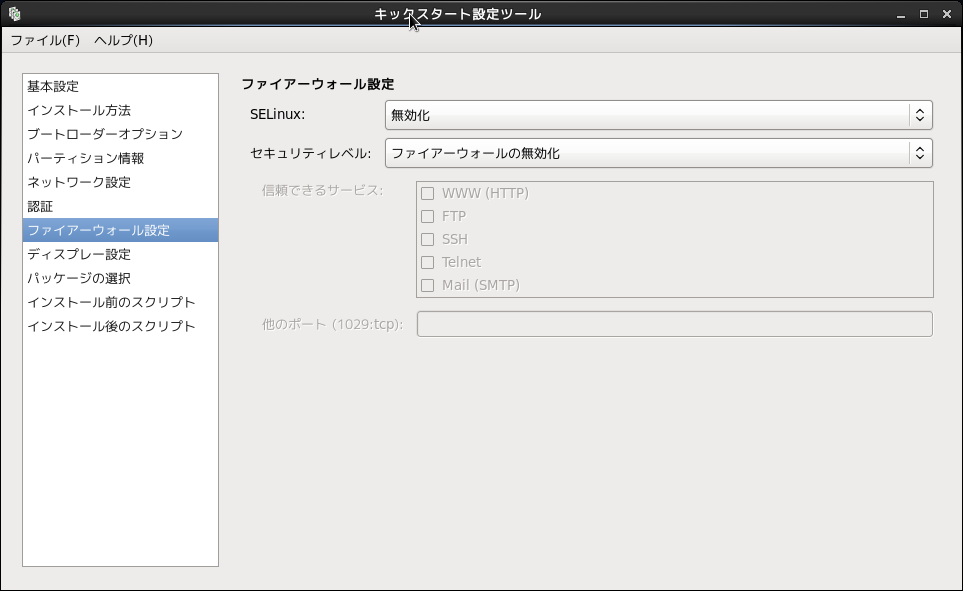The width and height of the screenshot is (963, 591).
Task: Toggle the SSH checkbox
Action: tap(428, 239)
